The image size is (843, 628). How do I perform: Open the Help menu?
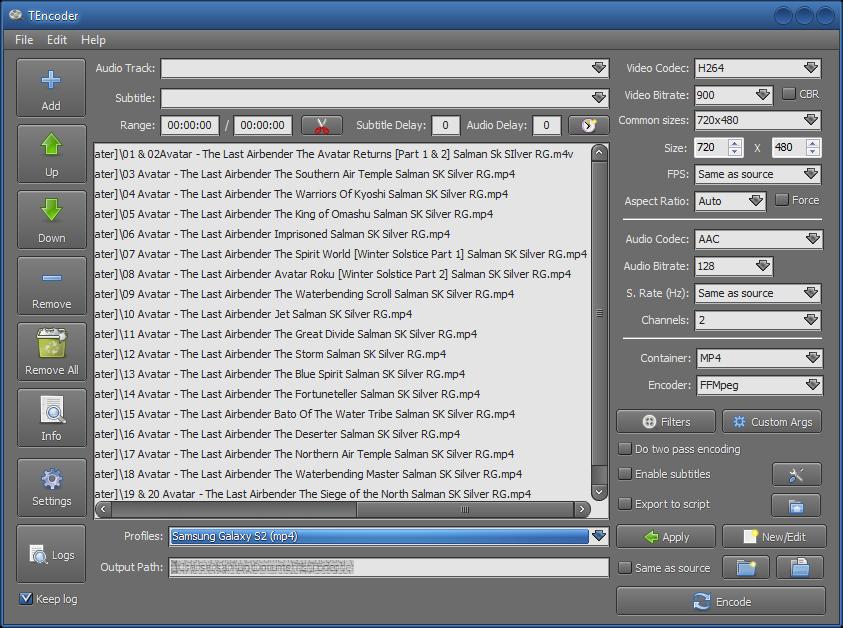[x=93, y=40]
